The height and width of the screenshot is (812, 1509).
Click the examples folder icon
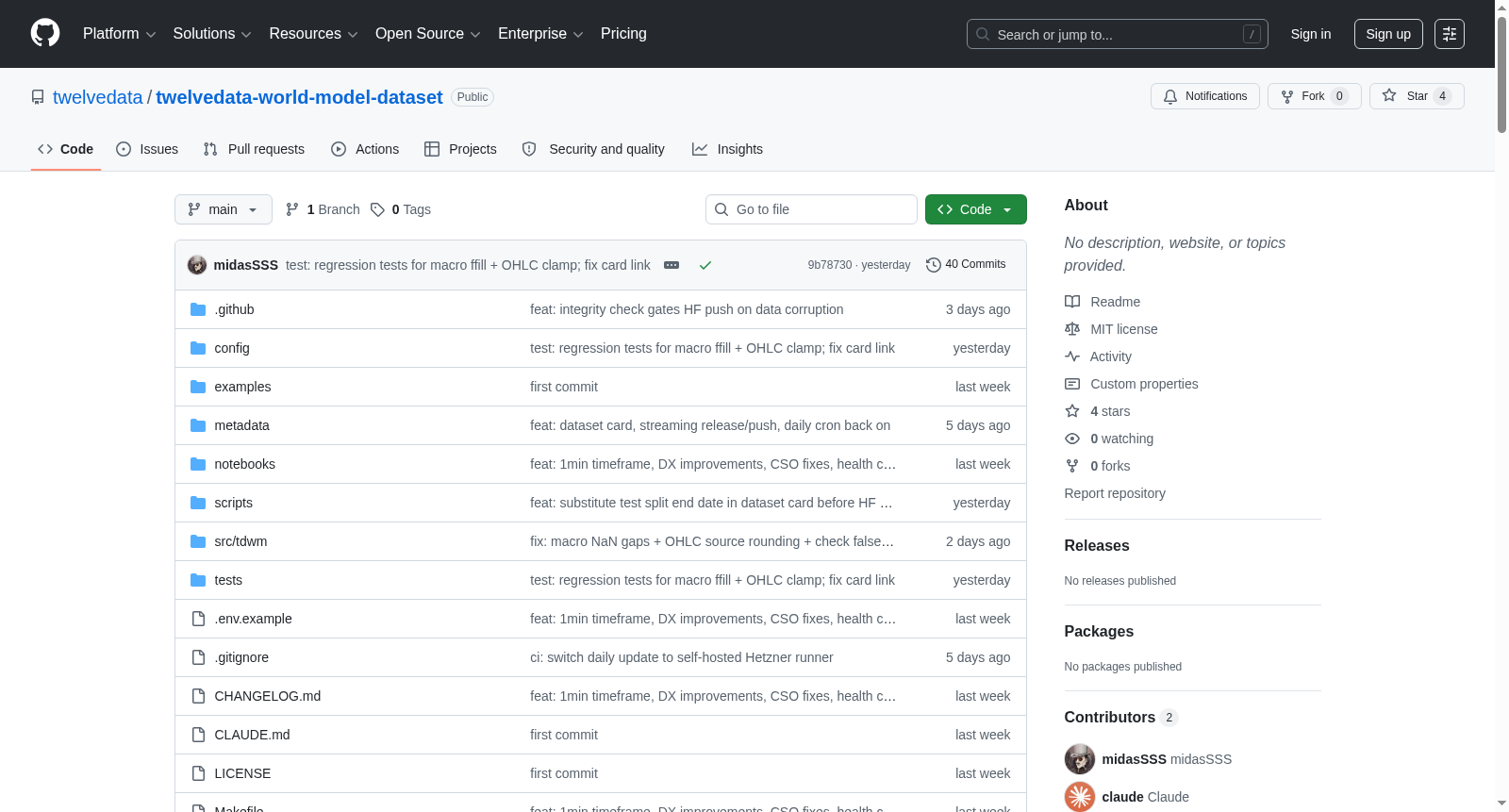198,387
